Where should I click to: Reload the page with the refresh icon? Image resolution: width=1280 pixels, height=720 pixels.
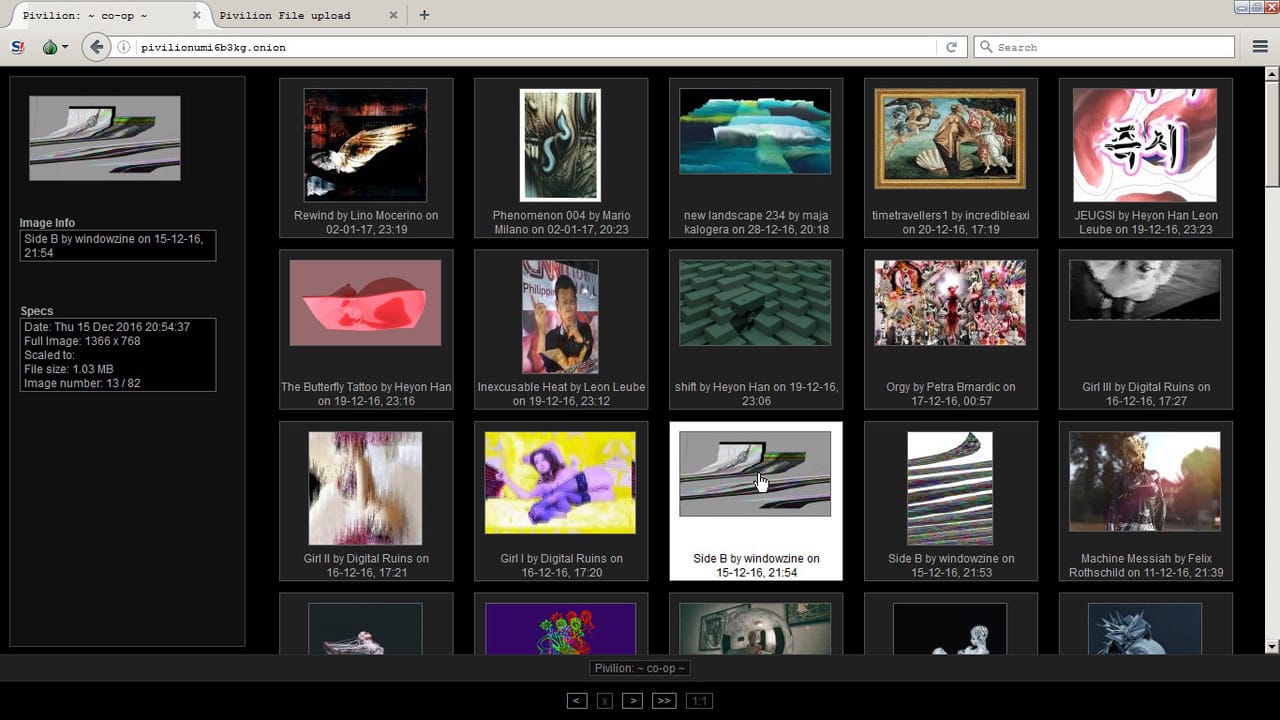[951, 47]
